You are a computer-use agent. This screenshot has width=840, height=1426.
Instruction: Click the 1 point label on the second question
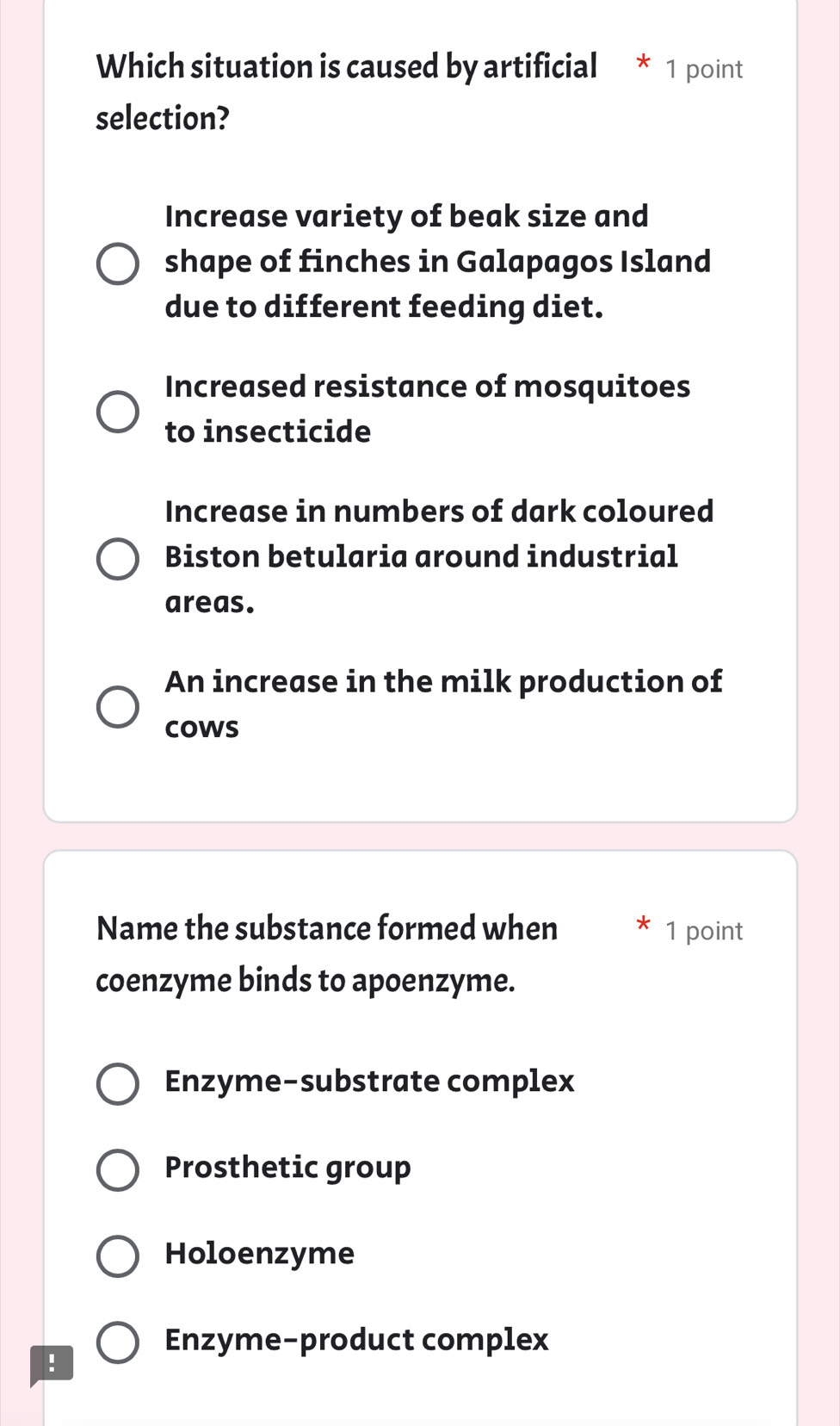pos(702,931)
